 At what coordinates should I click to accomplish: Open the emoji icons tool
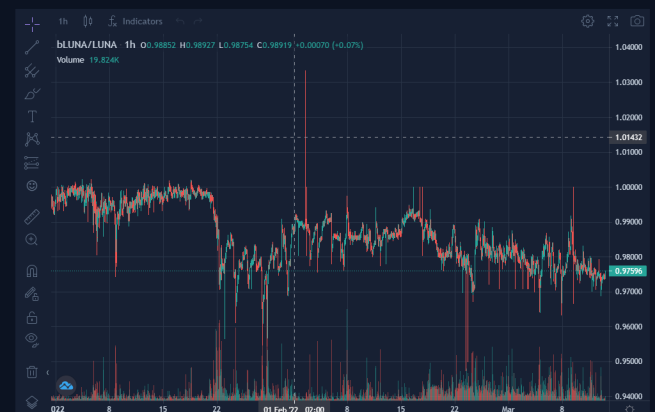(x=32, y=186)
